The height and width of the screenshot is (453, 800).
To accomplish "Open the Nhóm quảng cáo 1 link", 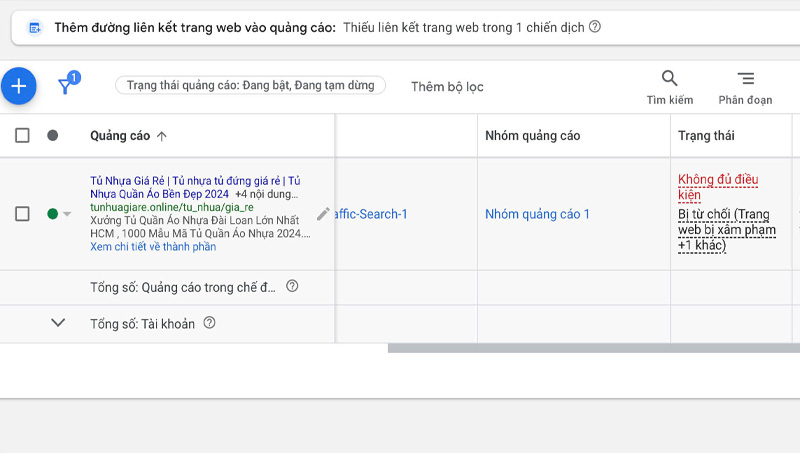I will [x=537, y=214].
